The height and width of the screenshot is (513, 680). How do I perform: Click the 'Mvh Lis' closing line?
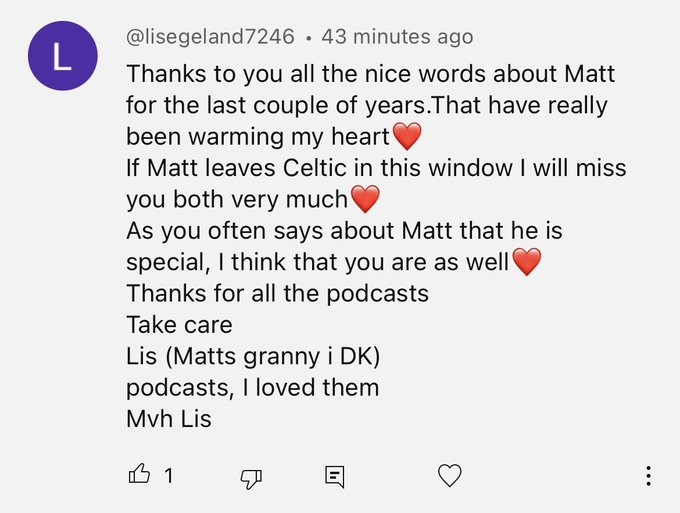pos(169,419)
